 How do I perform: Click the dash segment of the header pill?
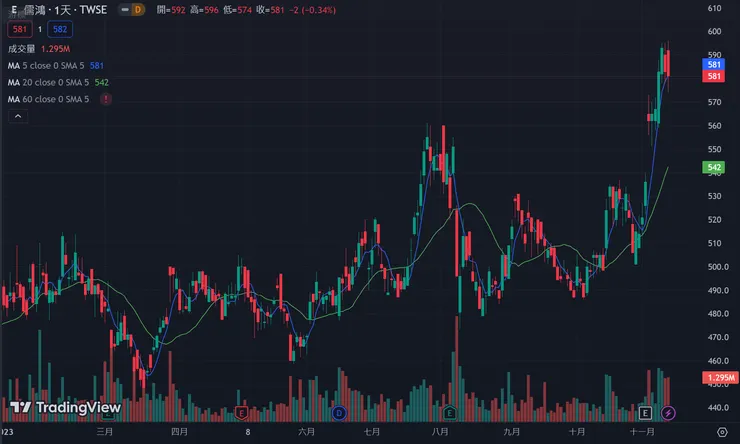[125, 9]
